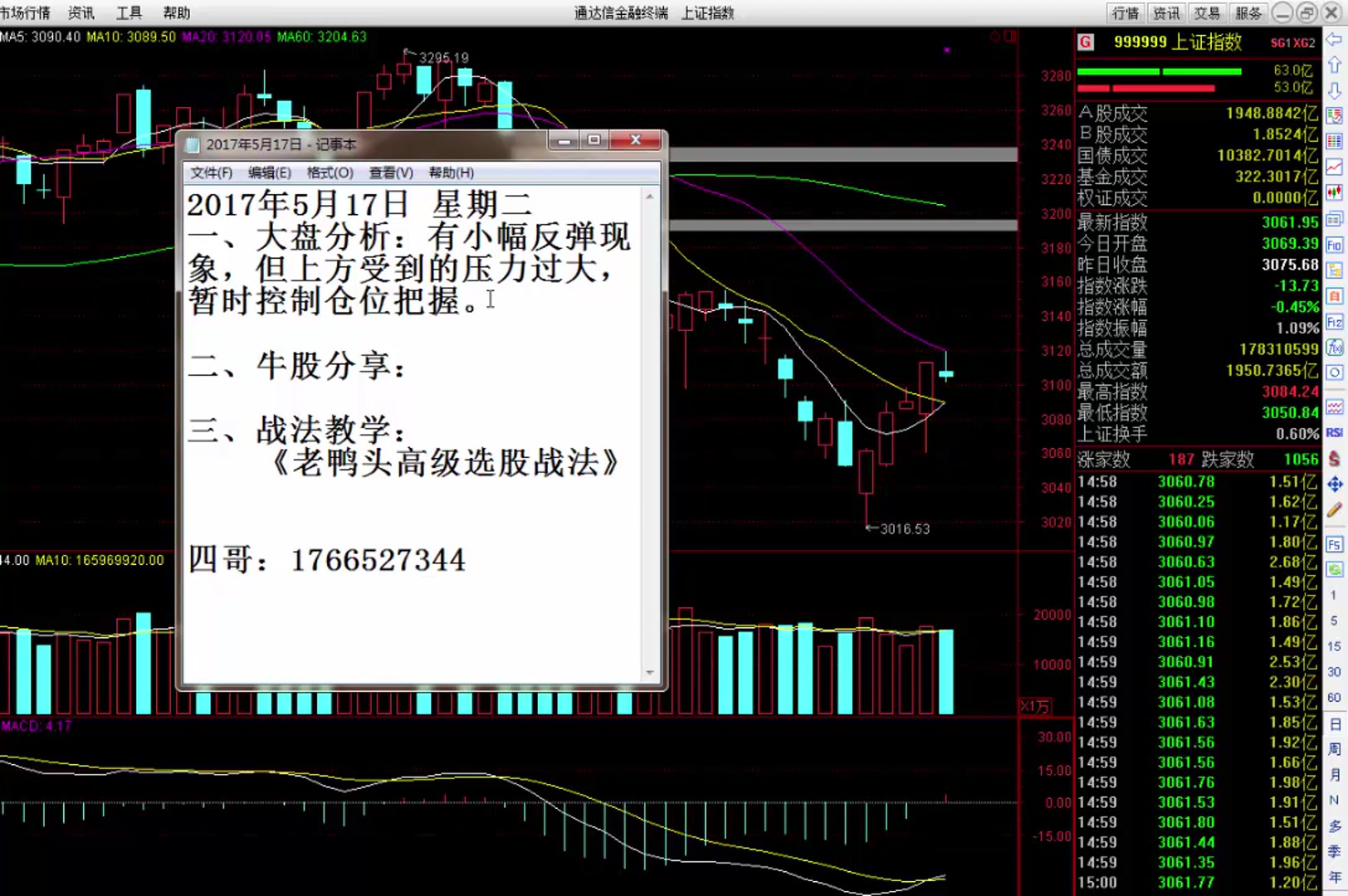Select the pencil drawing tool icon
The width and height of the screenshot is (1348, 896).
point(1335,509)
